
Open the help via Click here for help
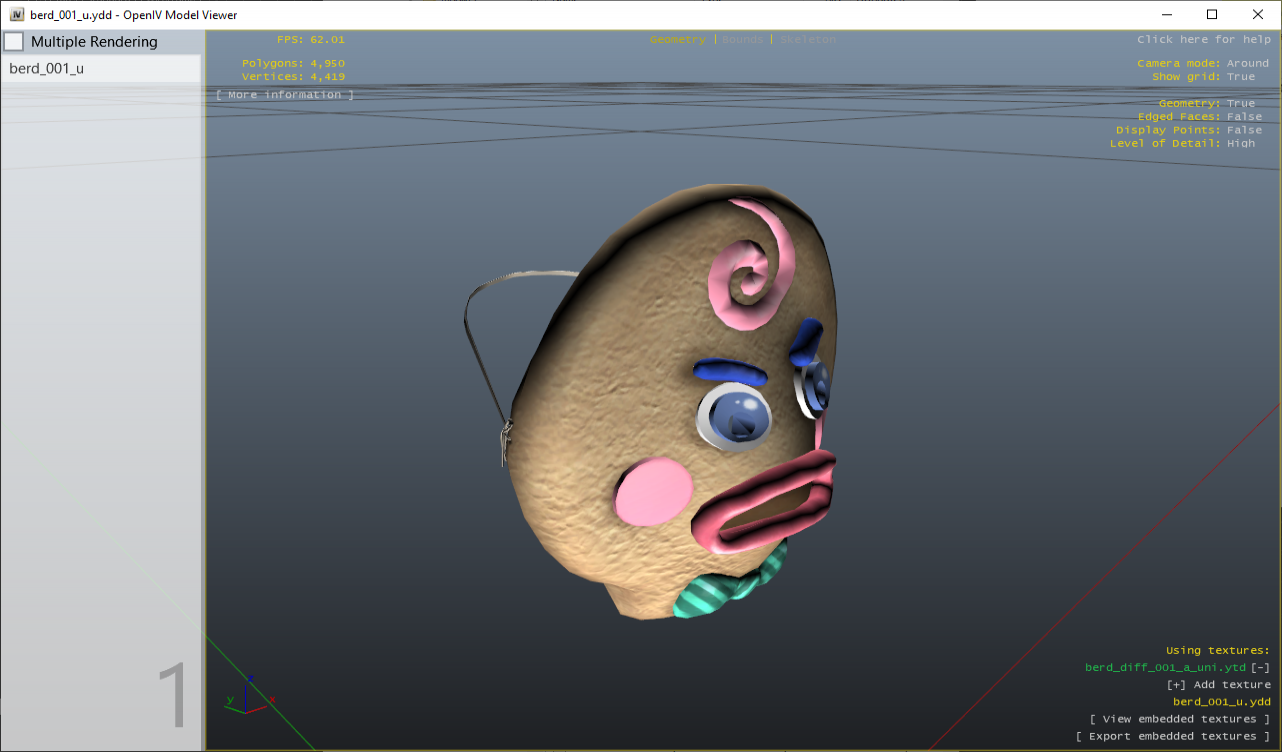[x=1203, y=39]
